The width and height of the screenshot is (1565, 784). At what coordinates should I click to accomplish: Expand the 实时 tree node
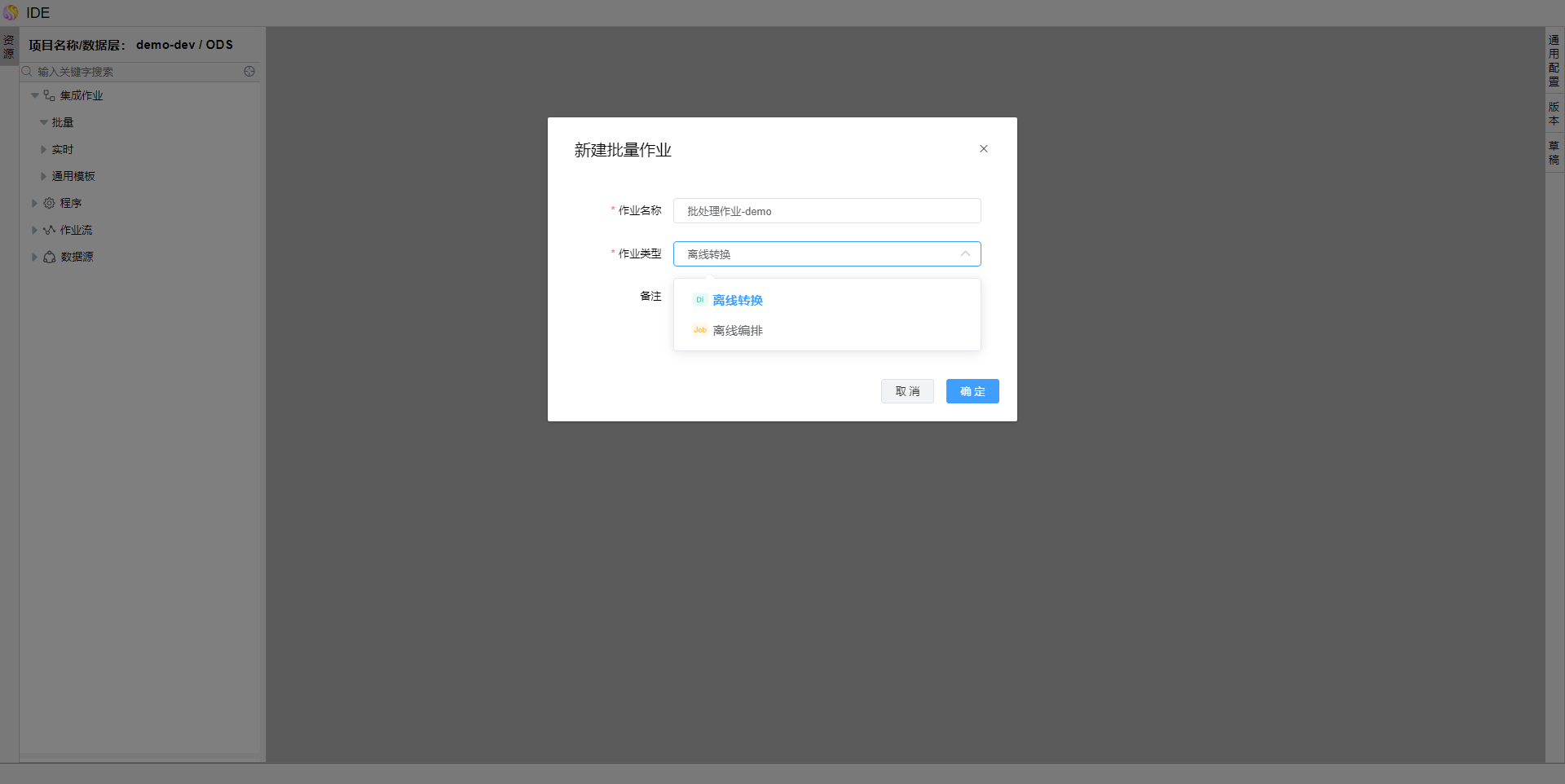pos(43,150)
